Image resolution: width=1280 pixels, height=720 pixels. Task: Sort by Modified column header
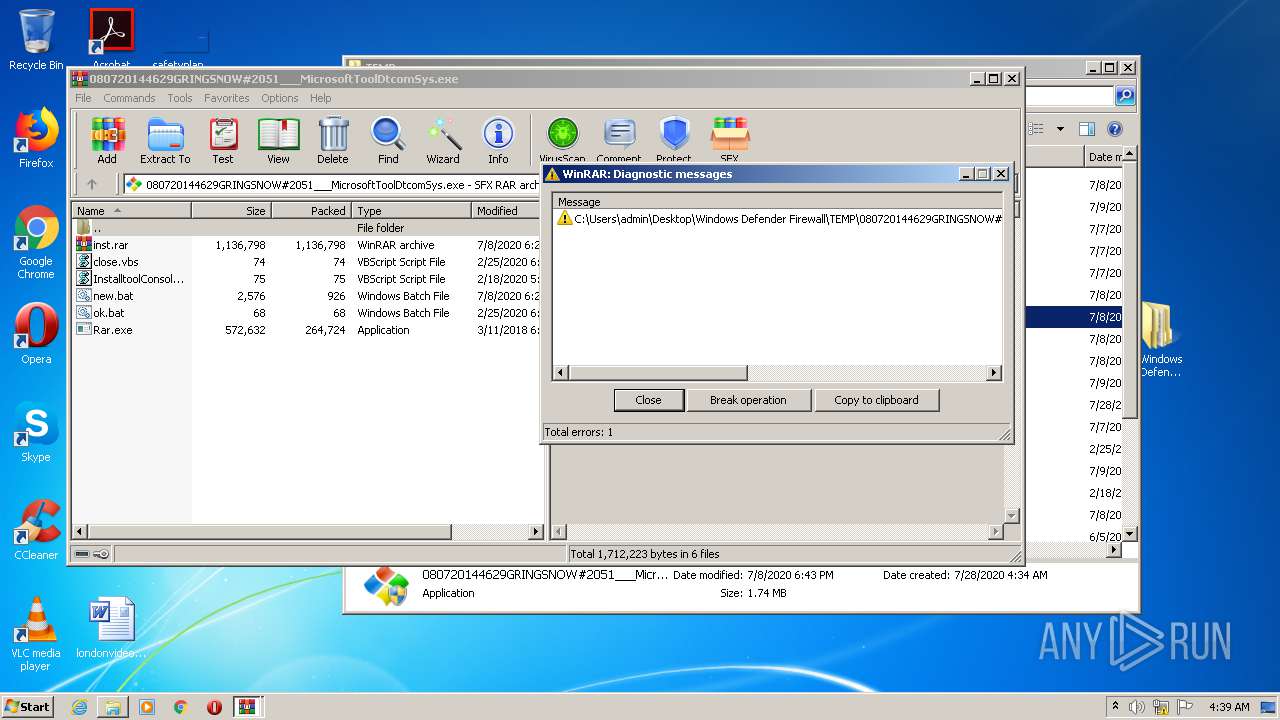(507, 211)
